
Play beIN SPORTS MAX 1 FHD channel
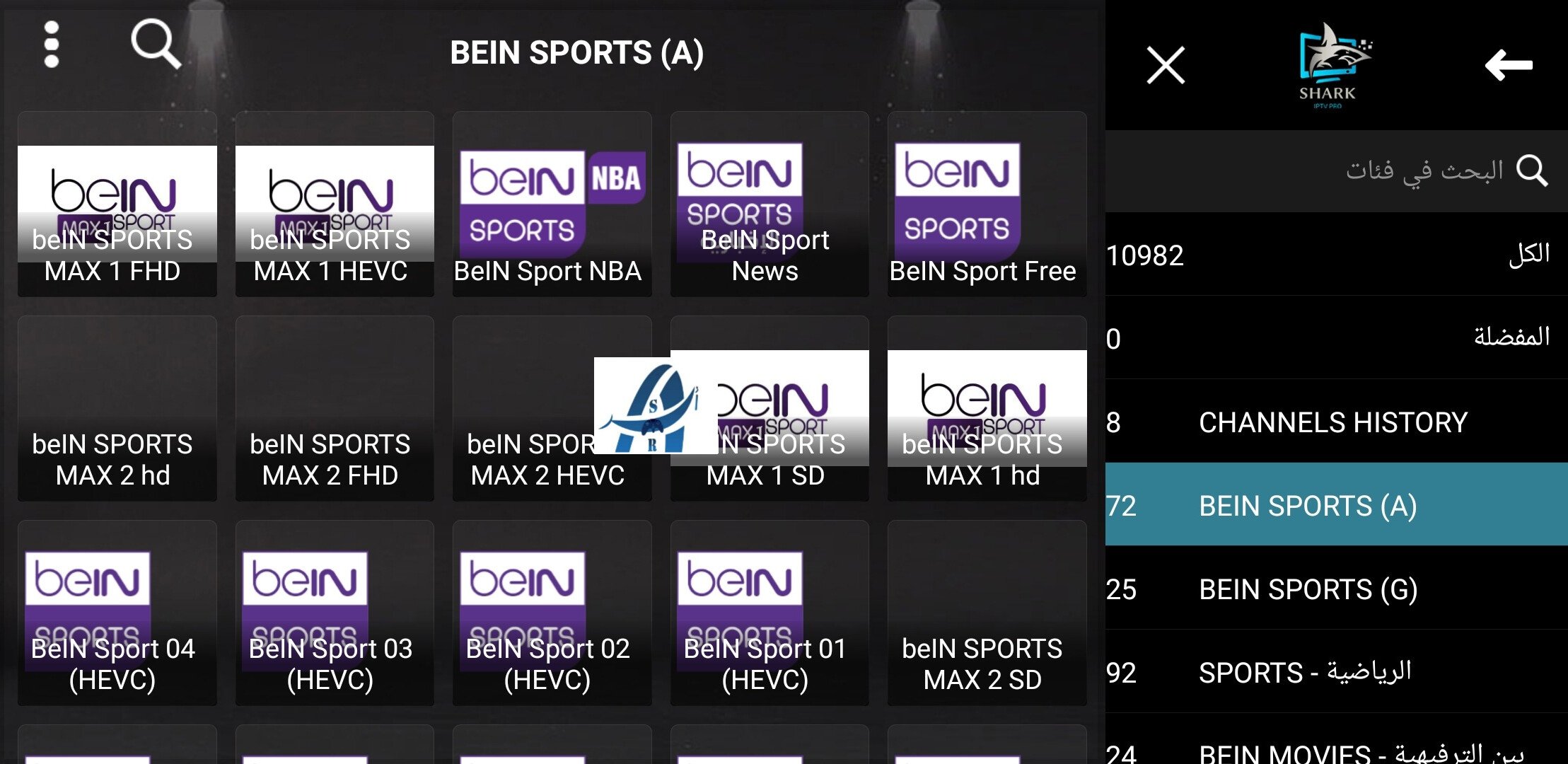coord(117,204)
